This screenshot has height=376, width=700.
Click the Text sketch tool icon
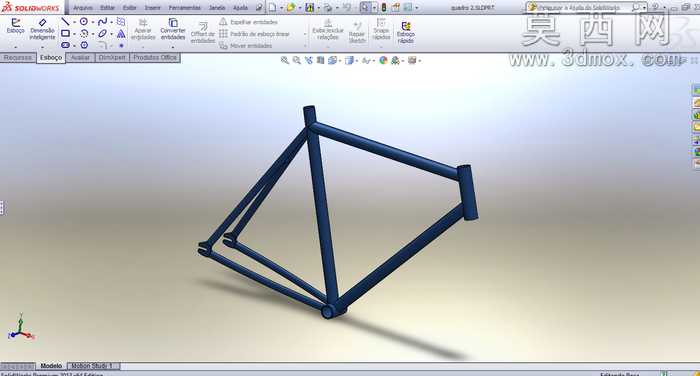[x=121, y=33]
